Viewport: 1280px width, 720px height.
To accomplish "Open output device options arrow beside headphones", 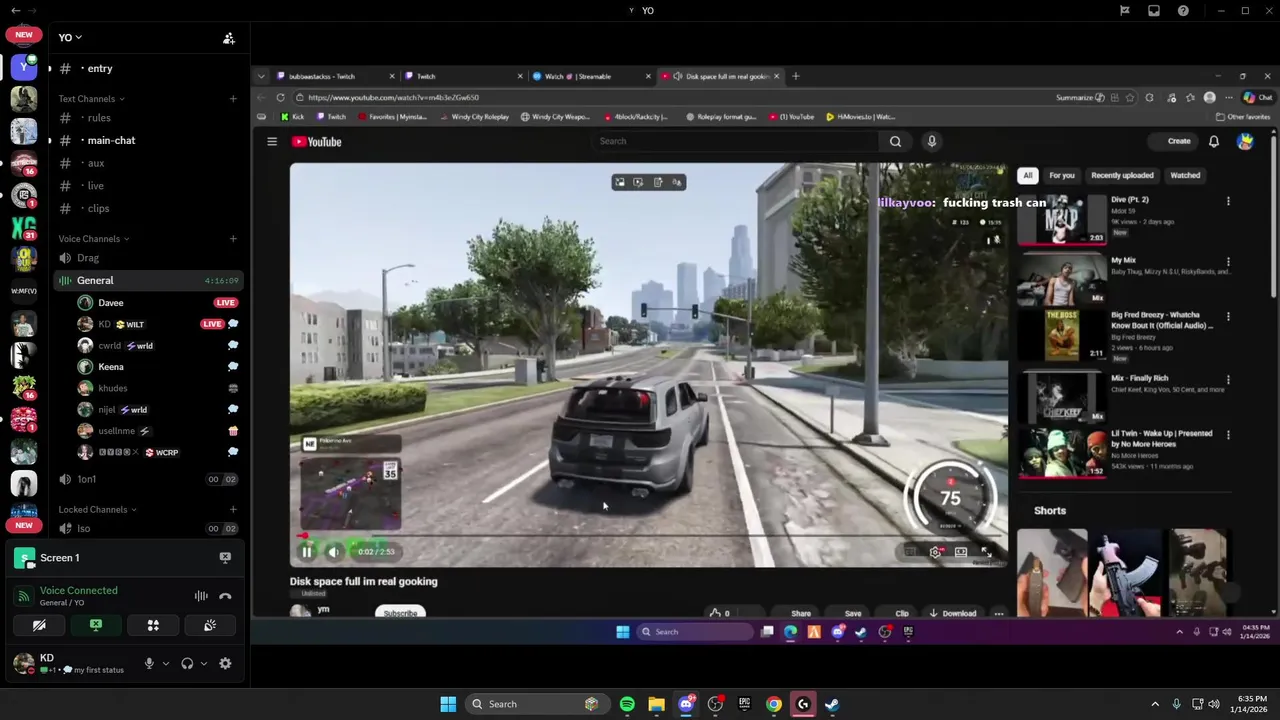I will tap(204, 663).
